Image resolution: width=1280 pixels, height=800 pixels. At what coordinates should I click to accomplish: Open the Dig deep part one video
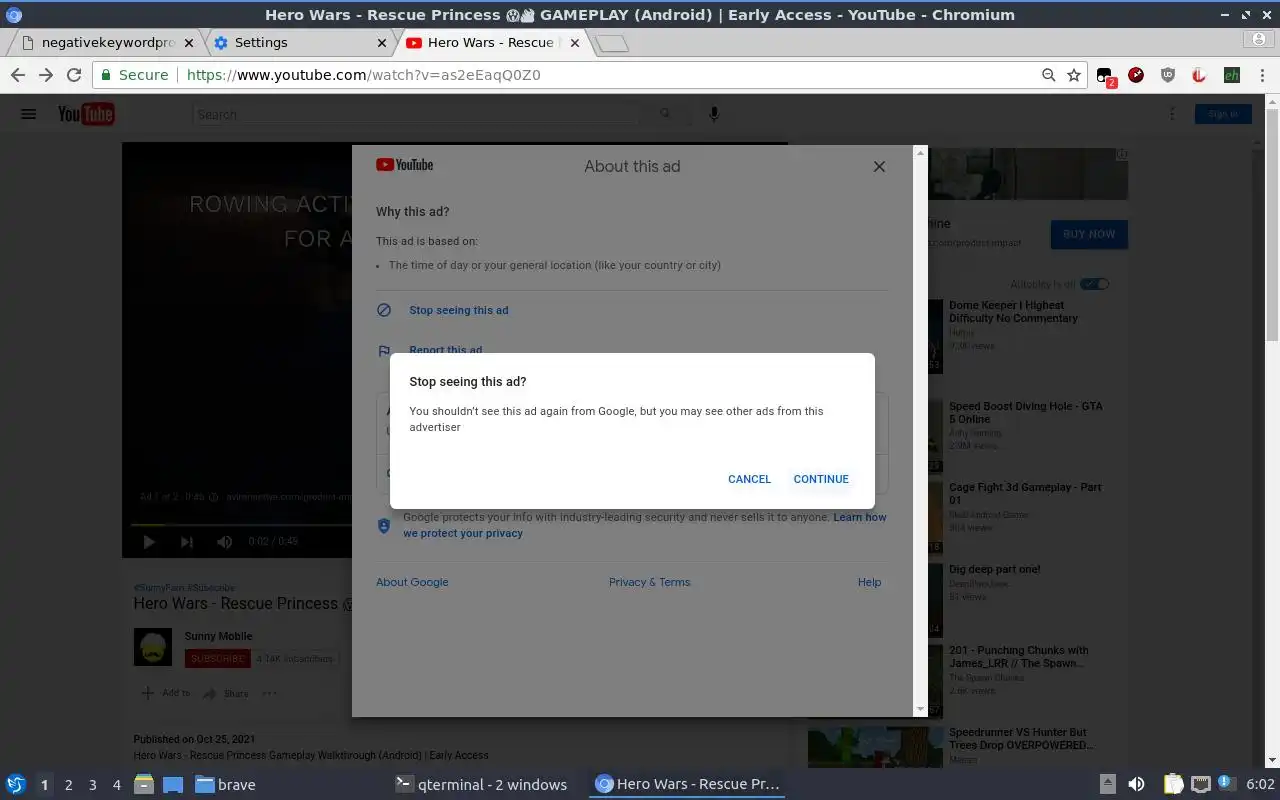tap(994, 569)
